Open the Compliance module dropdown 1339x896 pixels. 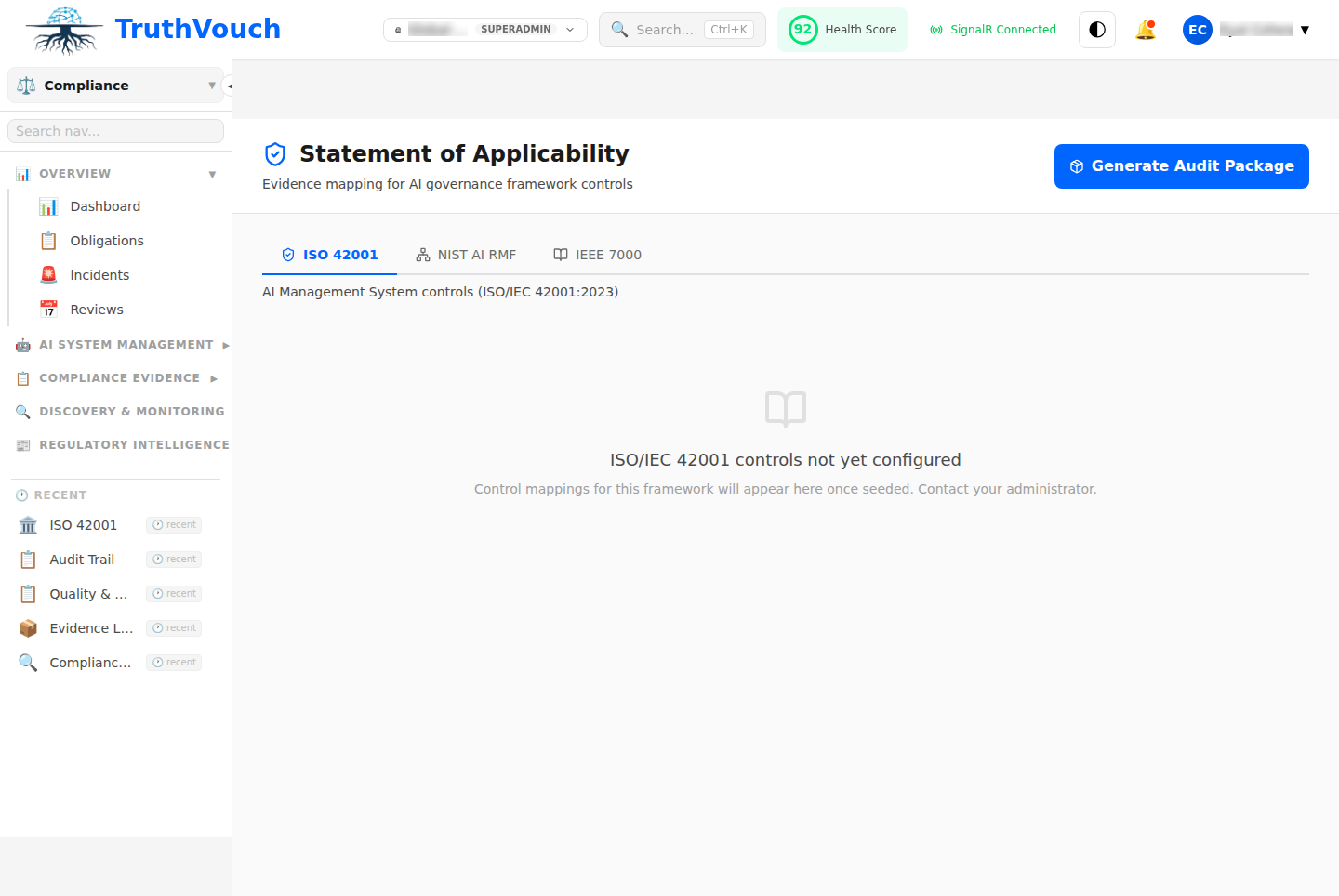click(113, 85)
